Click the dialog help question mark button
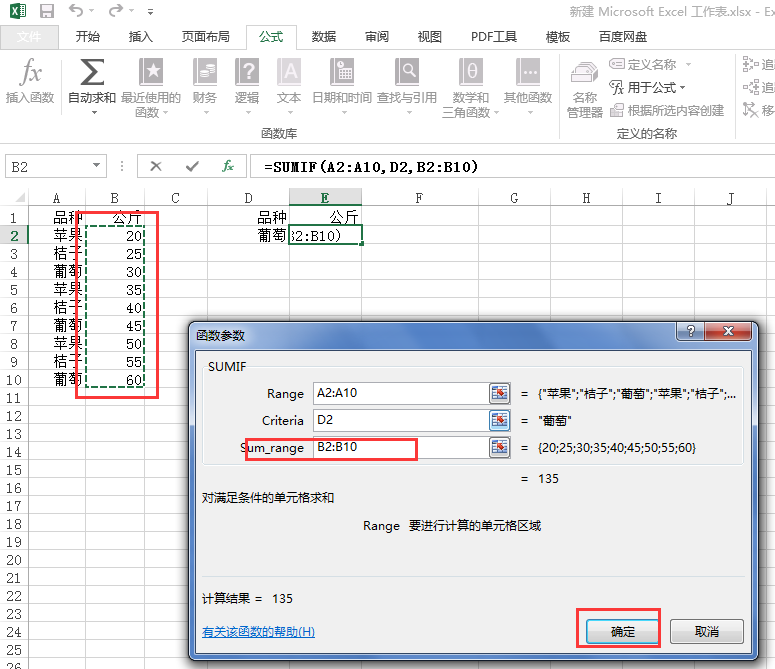 (690, 331)
